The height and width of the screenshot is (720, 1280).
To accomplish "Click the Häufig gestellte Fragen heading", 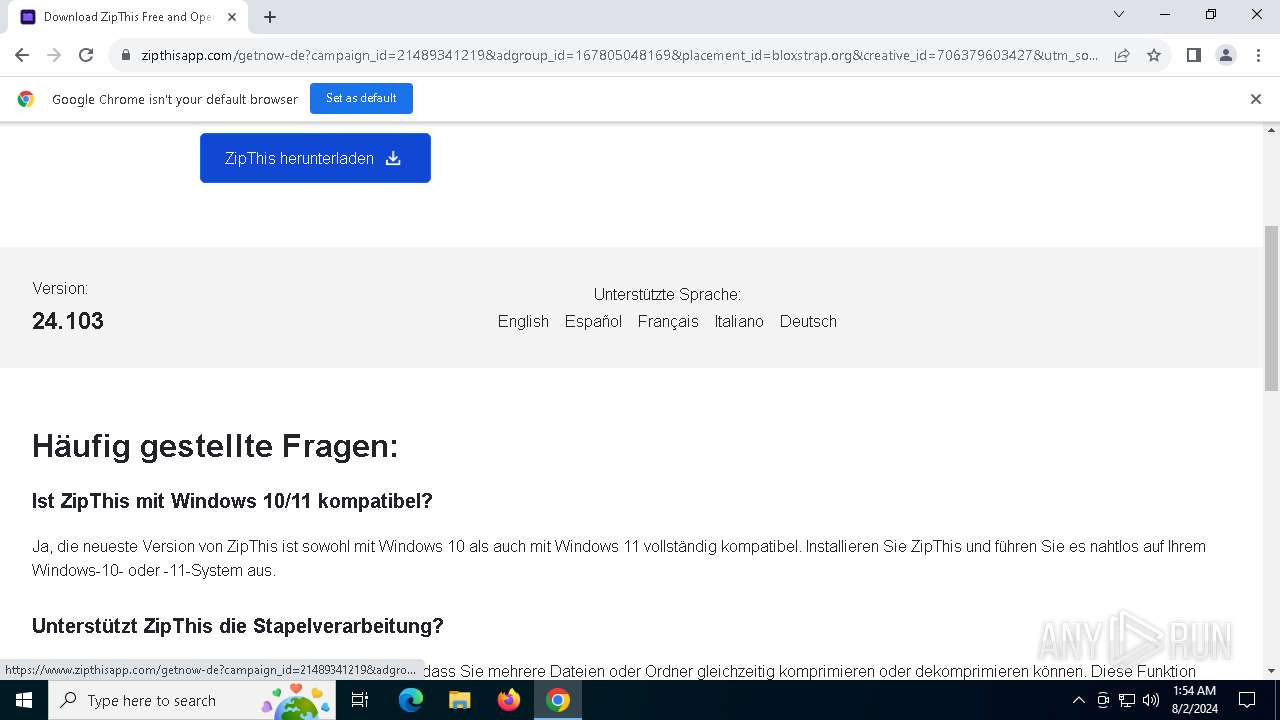I will point(215,446).
